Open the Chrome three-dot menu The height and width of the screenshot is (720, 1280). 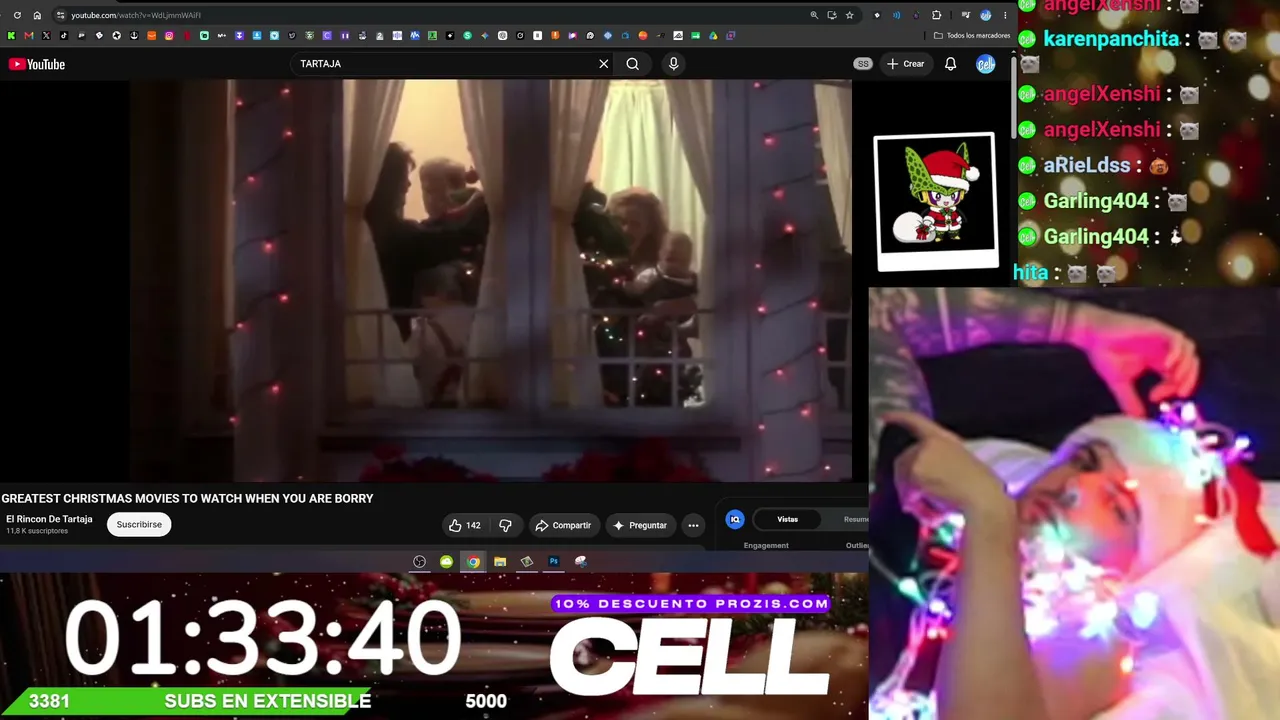pyautogui.click(x=1005, y=15)
